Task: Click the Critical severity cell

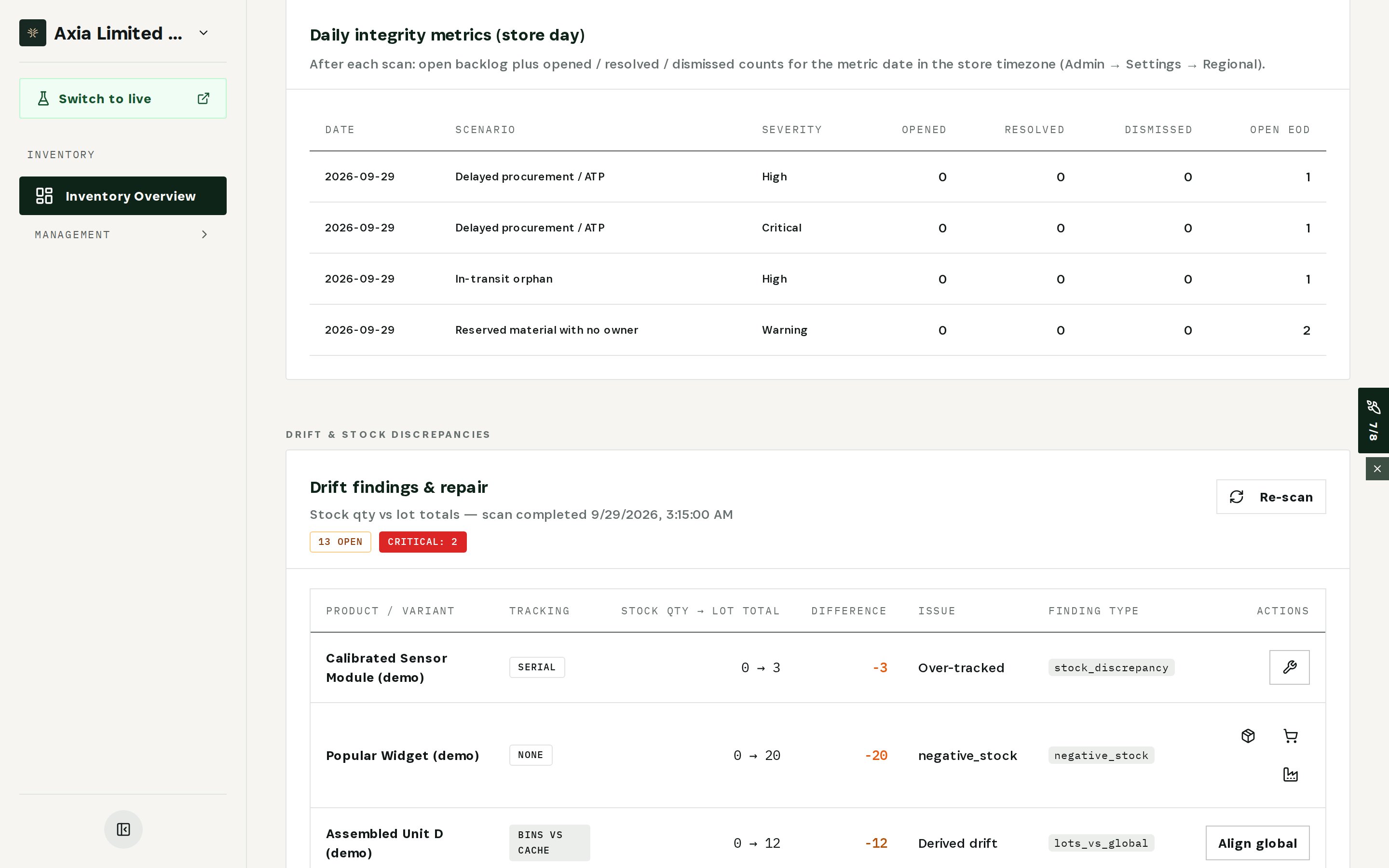Action: click(781, 228)
